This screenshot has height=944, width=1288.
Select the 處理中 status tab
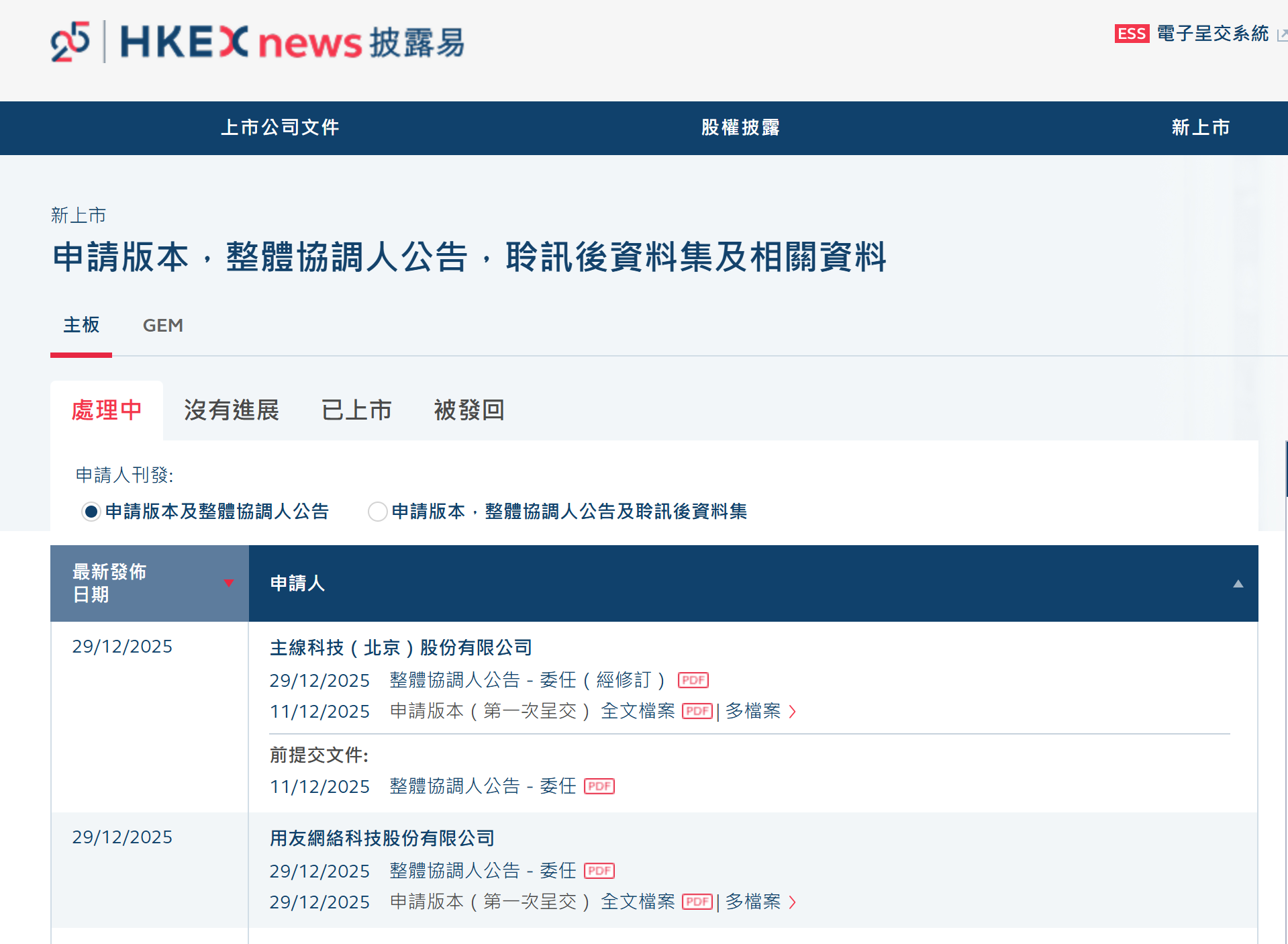tap(107, 410)
